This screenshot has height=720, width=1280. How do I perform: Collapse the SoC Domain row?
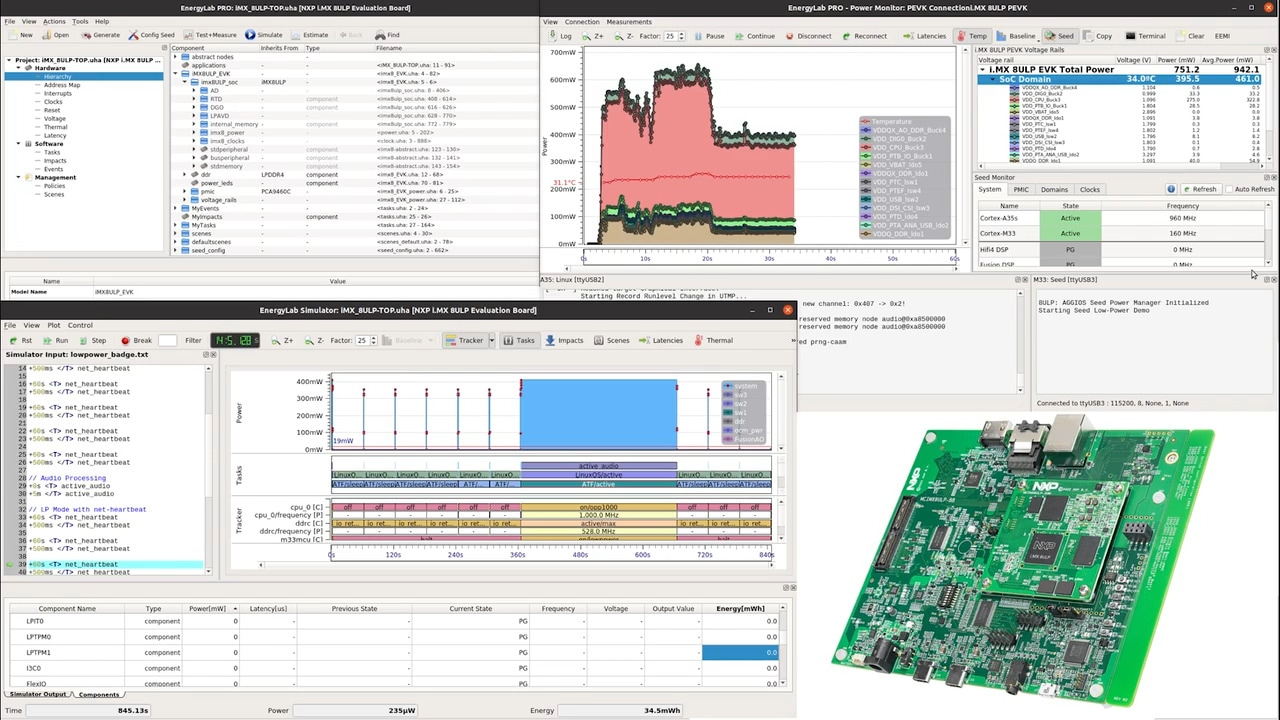(992, 79)
